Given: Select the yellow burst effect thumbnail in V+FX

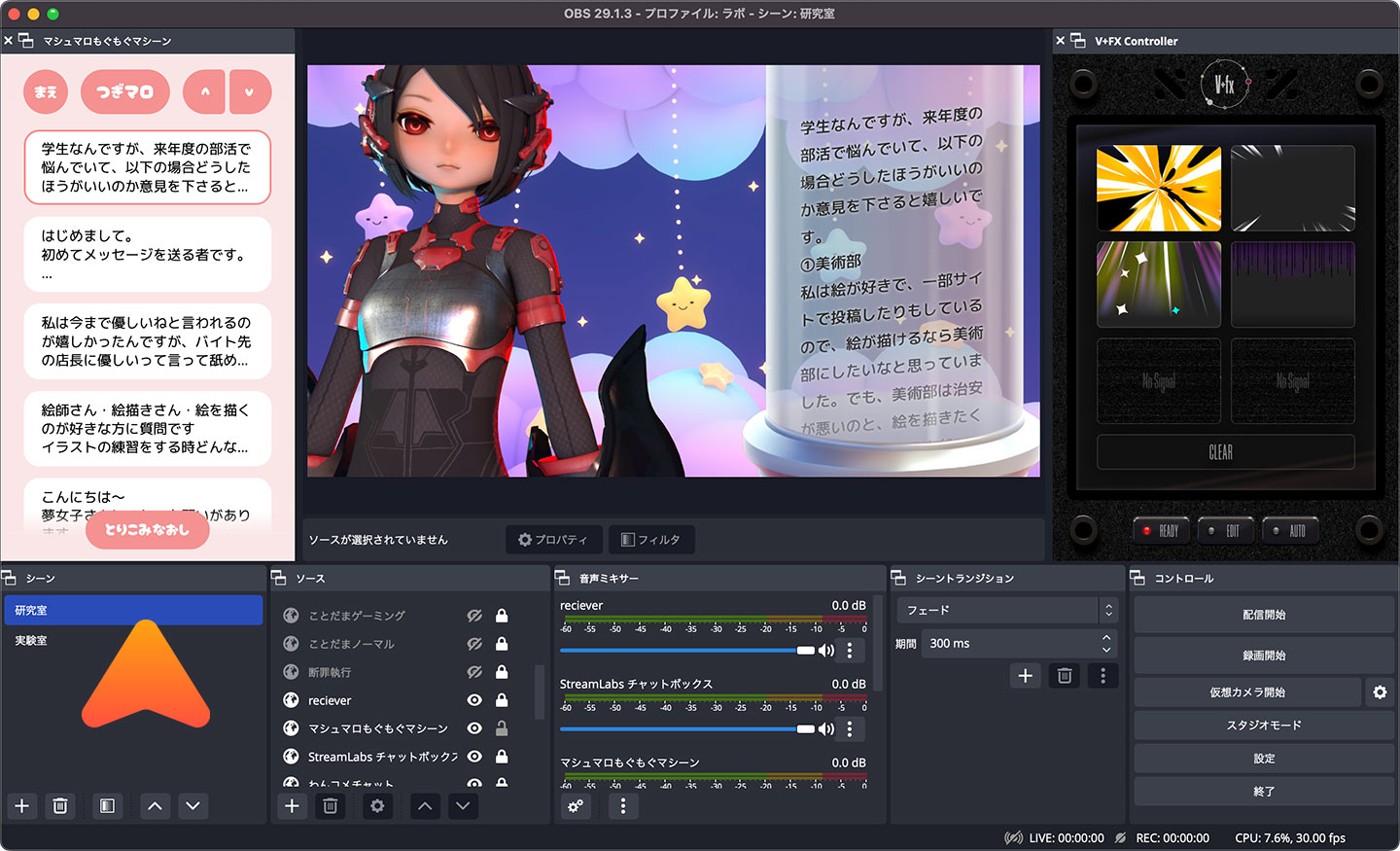Looking at the screenshot, I should (1159, 188).
